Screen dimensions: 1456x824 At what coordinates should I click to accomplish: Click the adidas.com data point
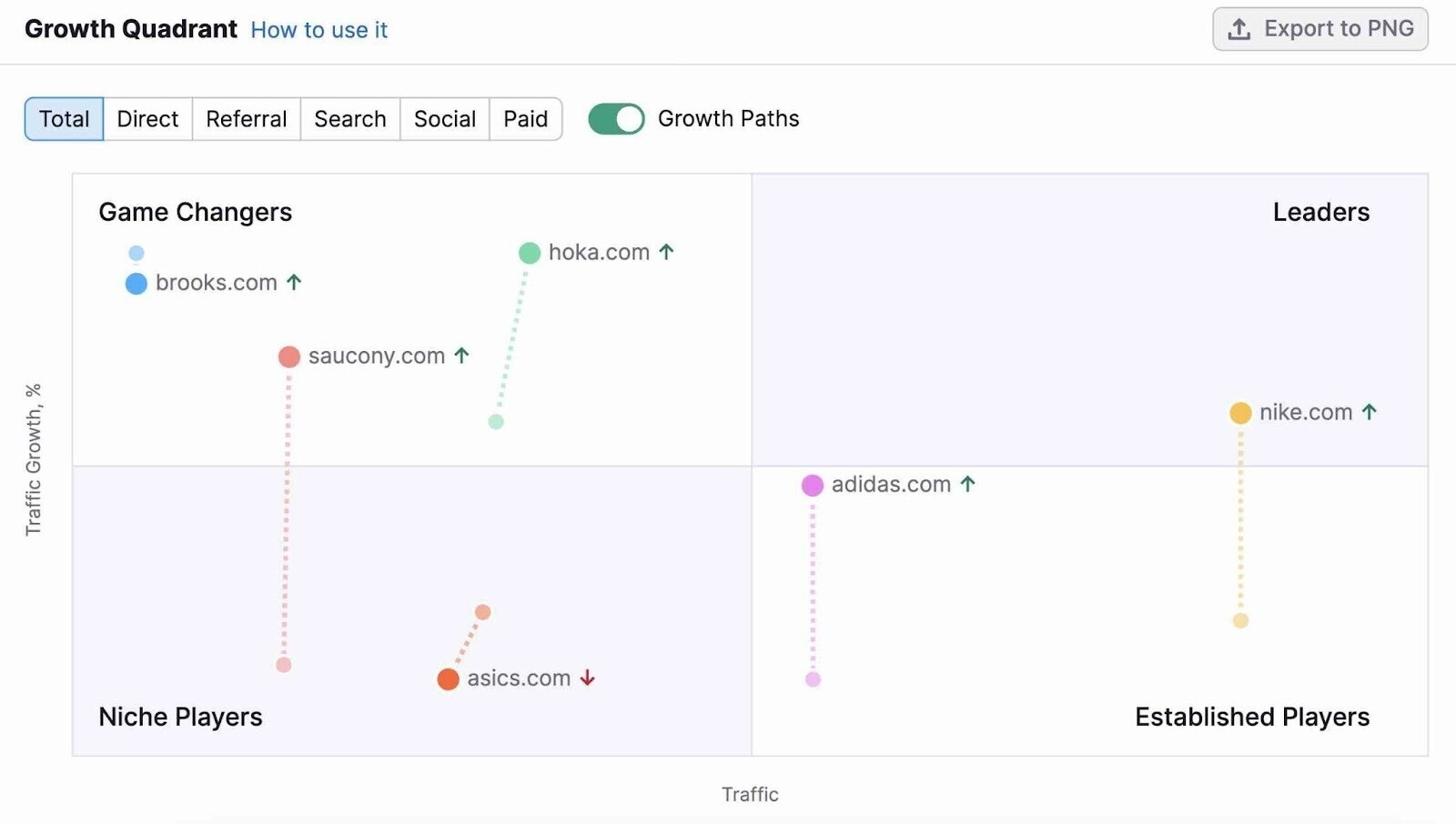pyautogui.click(x=812, y=485)
